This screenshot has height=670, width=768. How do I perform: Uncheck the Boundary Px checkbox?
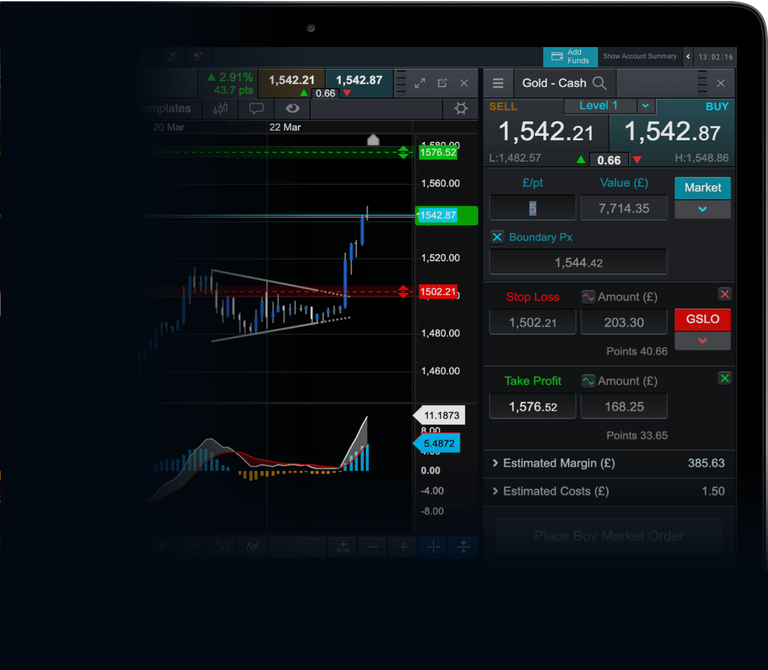497,237
